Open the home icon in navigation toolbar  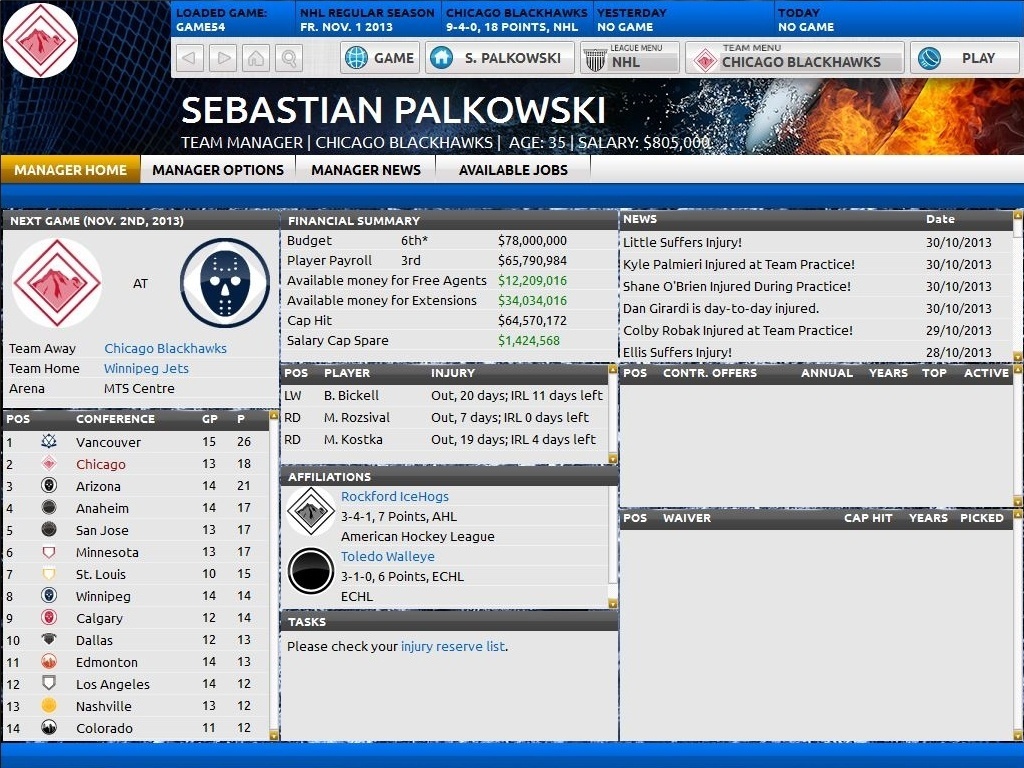click(256, 58)
